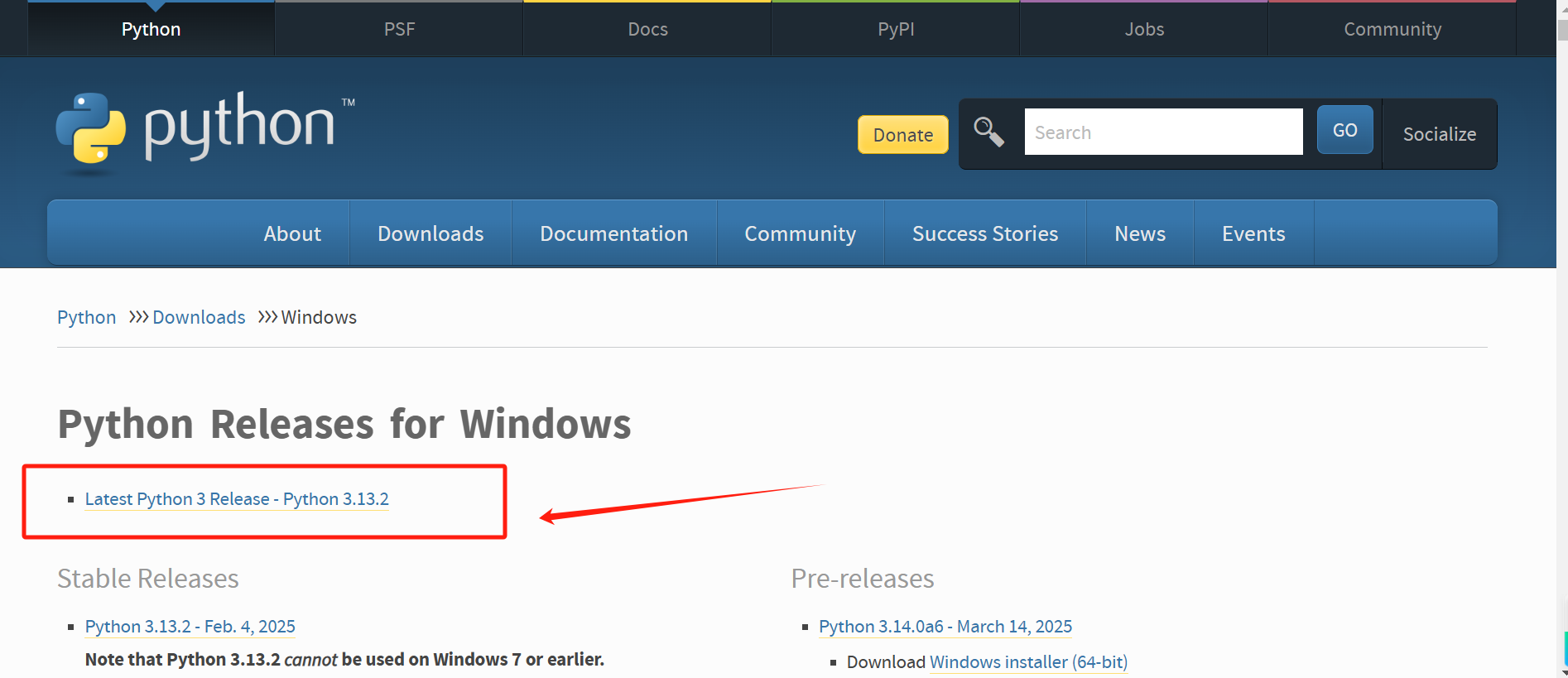Click the Downloads breadcrumb link
1568x678 pixels.
pyautogui.click(x=199, y=317)
